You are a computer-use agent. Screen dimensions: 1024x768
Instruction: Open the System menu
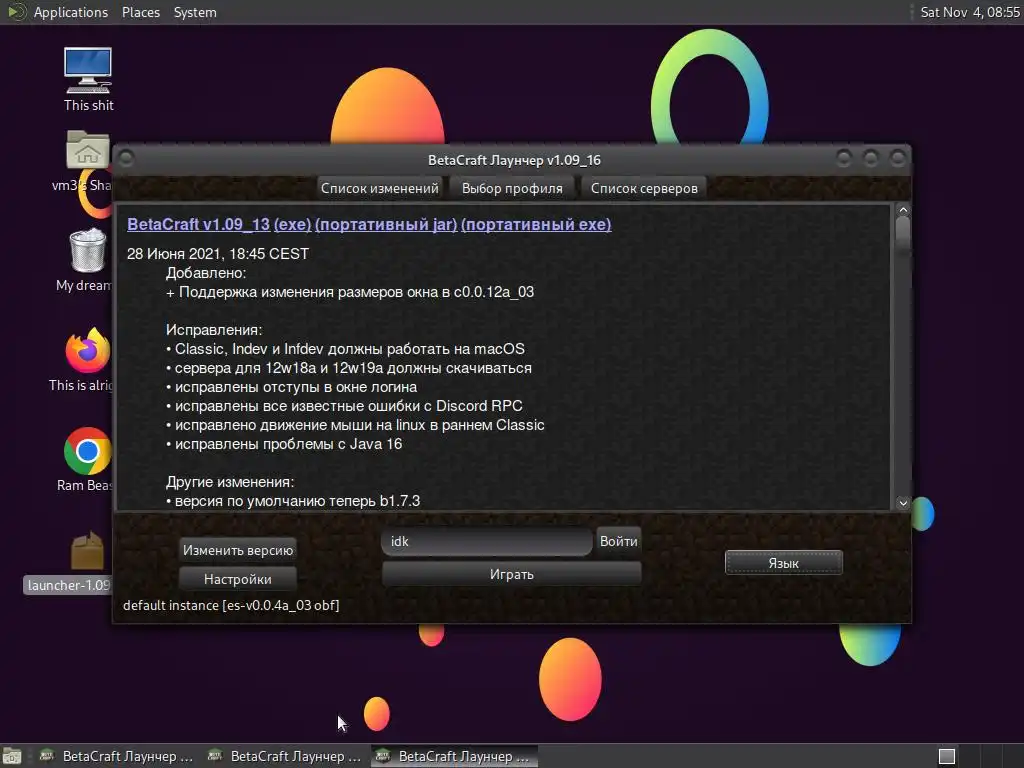[x=195, y=12]
